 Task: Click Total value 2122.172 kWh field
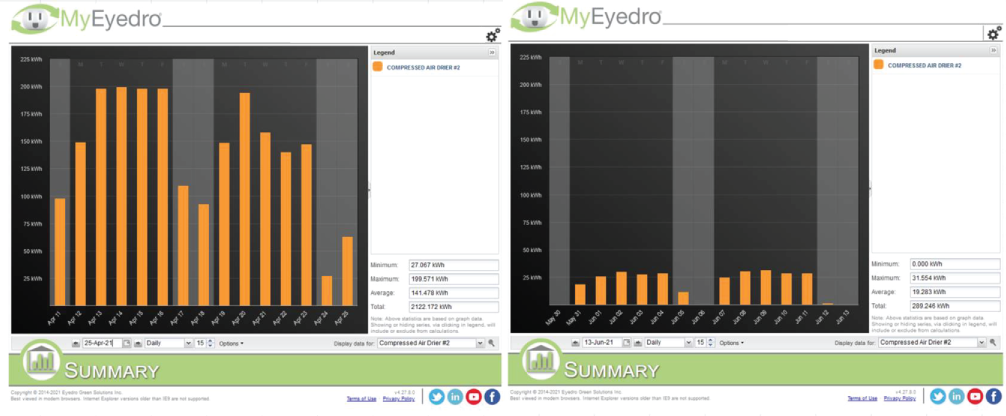tap(454, 307)
